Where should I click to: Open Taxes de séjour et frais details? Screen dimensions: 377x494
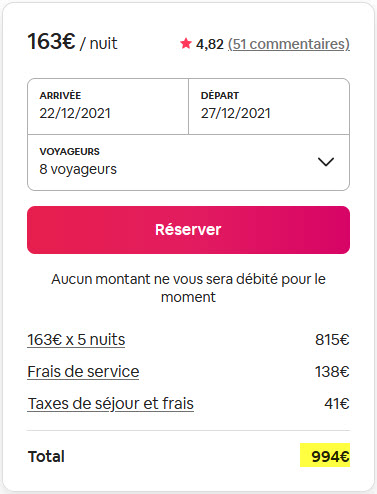111,404
